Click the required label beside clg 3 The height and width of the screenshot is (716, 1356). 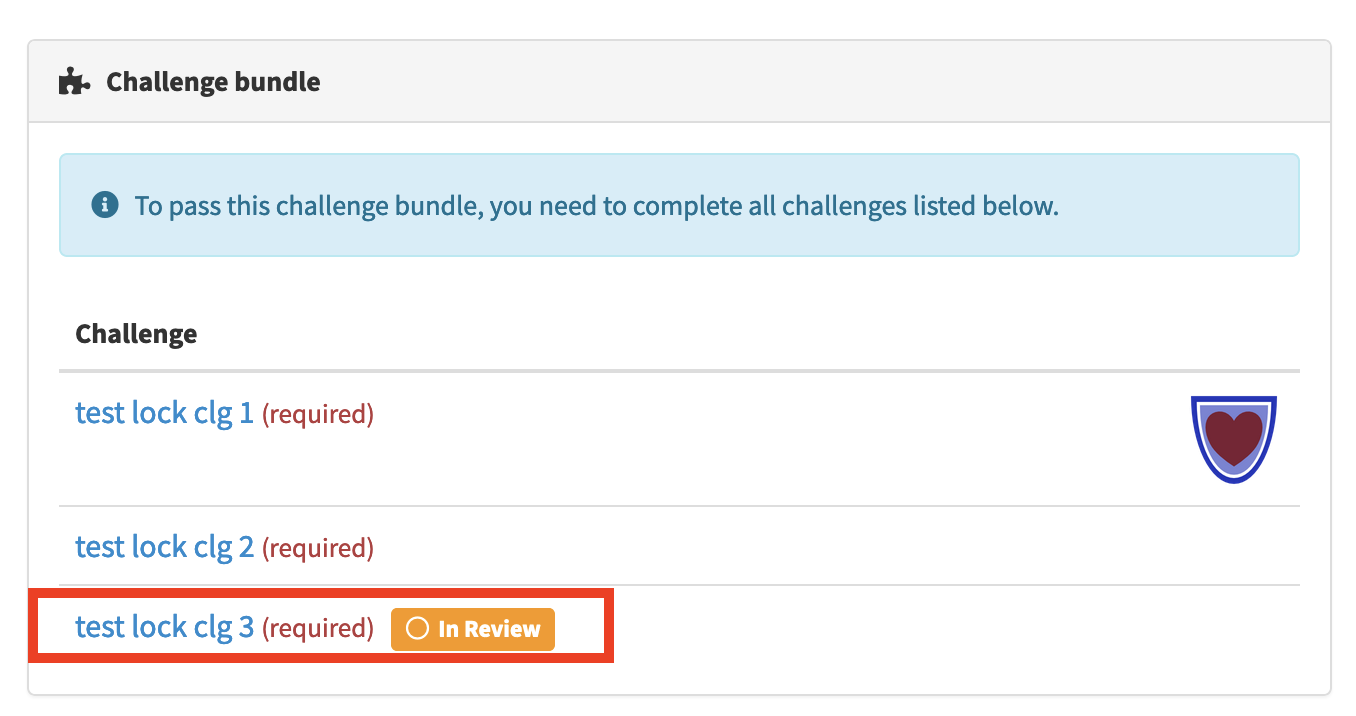(318, 628)
